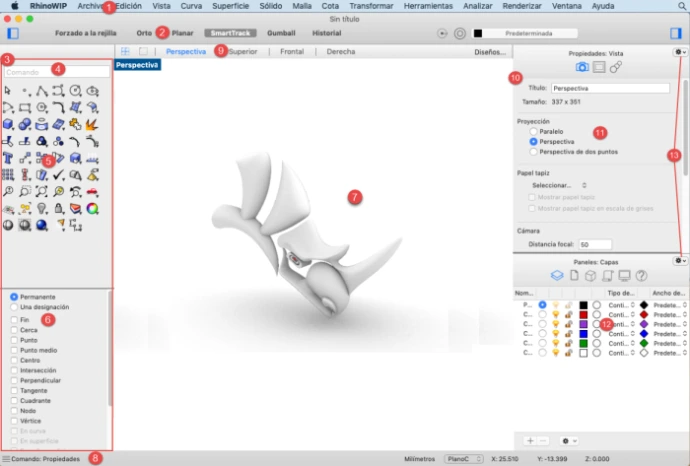Open the monitor display panel icon
The image size is (690, 466).
624,275
